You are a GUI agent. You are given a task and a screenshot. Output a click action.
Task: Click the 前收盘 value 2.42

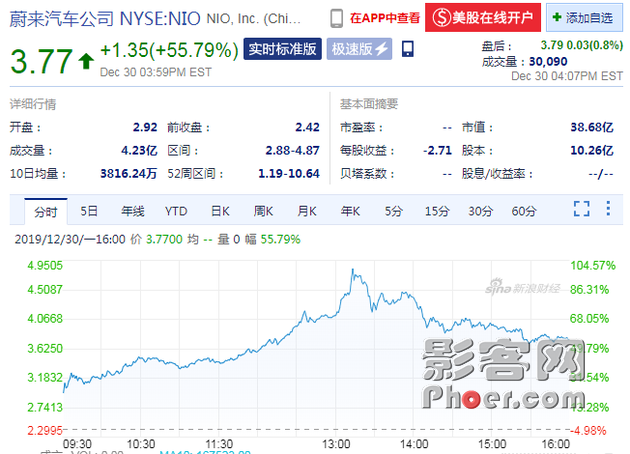(307, 127)
